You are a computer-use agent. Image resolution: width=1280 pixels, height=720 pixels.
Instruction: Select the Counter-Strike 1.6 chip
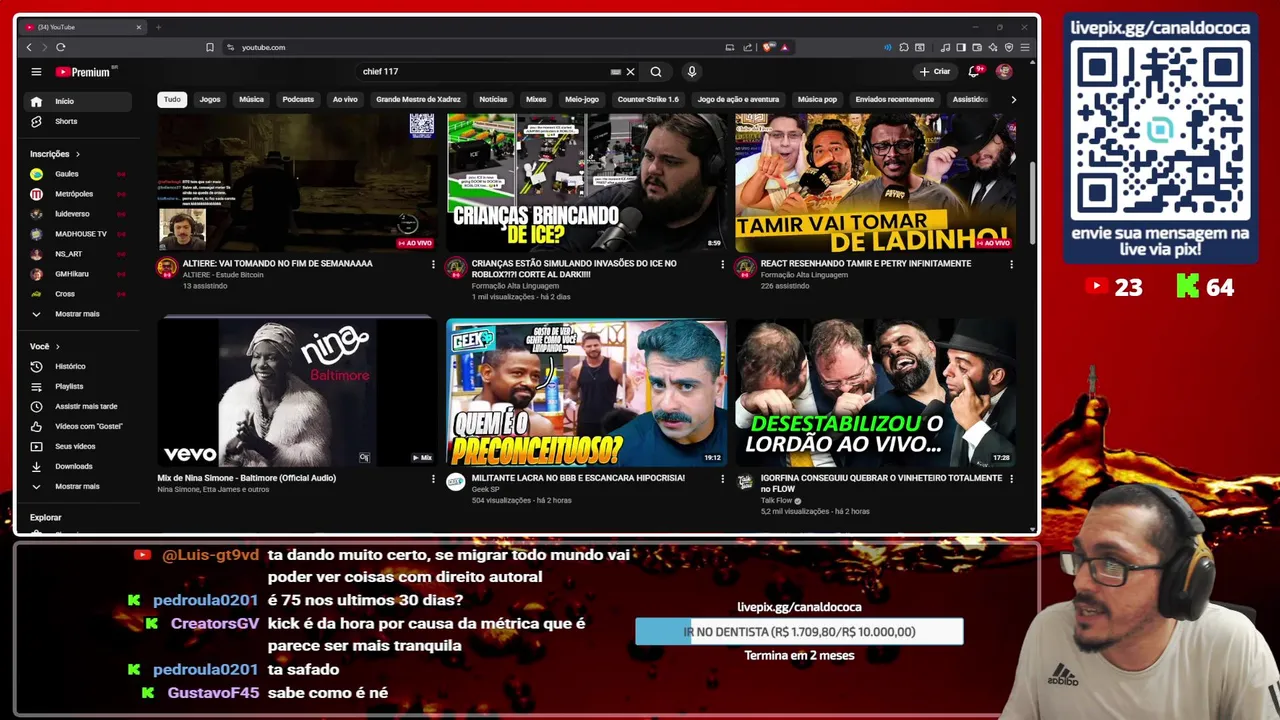(648, 99)
